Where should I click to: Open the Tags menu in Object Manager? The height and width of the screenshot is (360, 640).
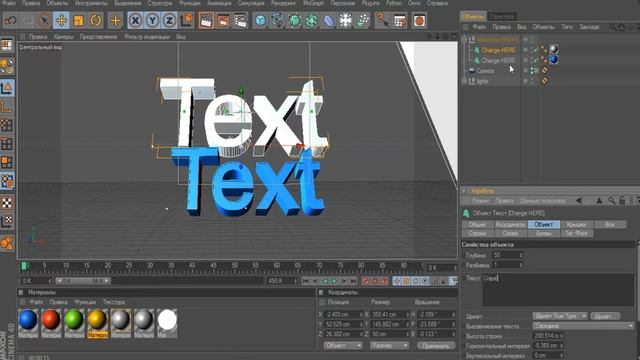tap(567, 27)
